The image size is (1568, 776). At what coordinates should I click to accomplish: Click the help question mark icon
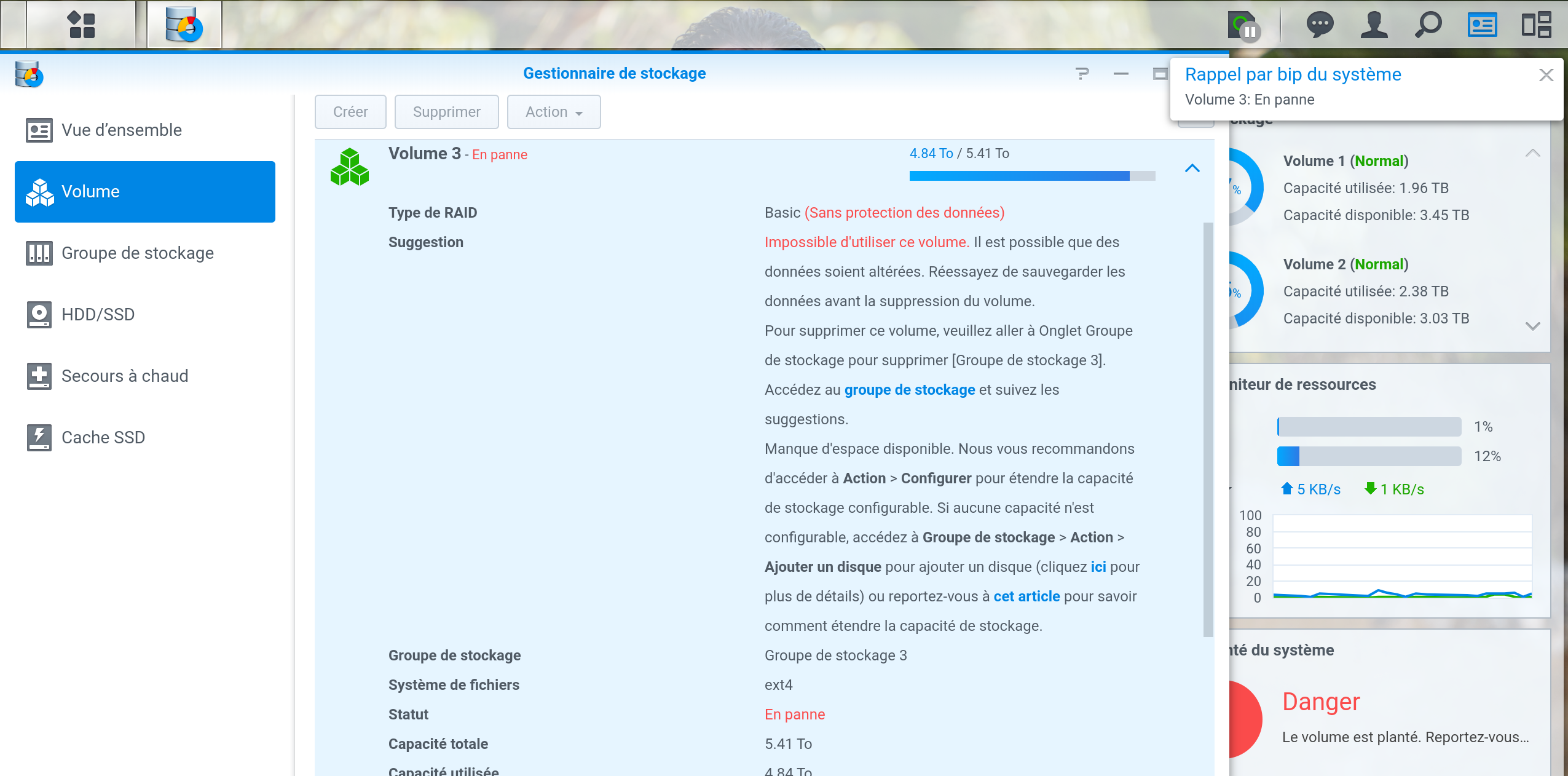tap(1082, 74)
